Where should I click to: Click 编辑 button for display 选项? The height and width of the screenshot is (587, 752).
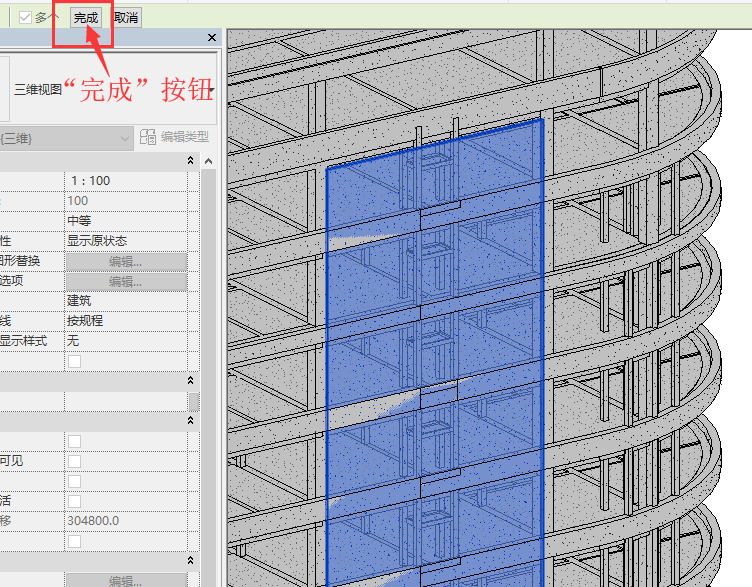126,282
